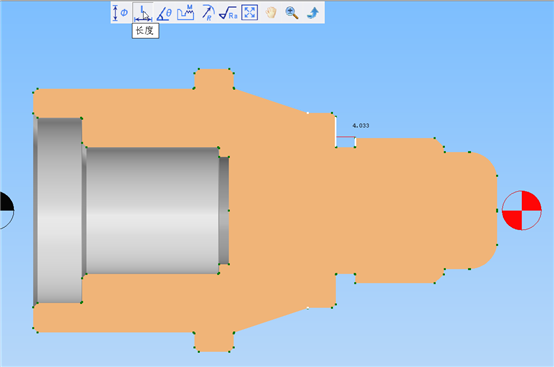Click the 4.033 dimension label
Viewport: 554px width, 367px height.
361,125
